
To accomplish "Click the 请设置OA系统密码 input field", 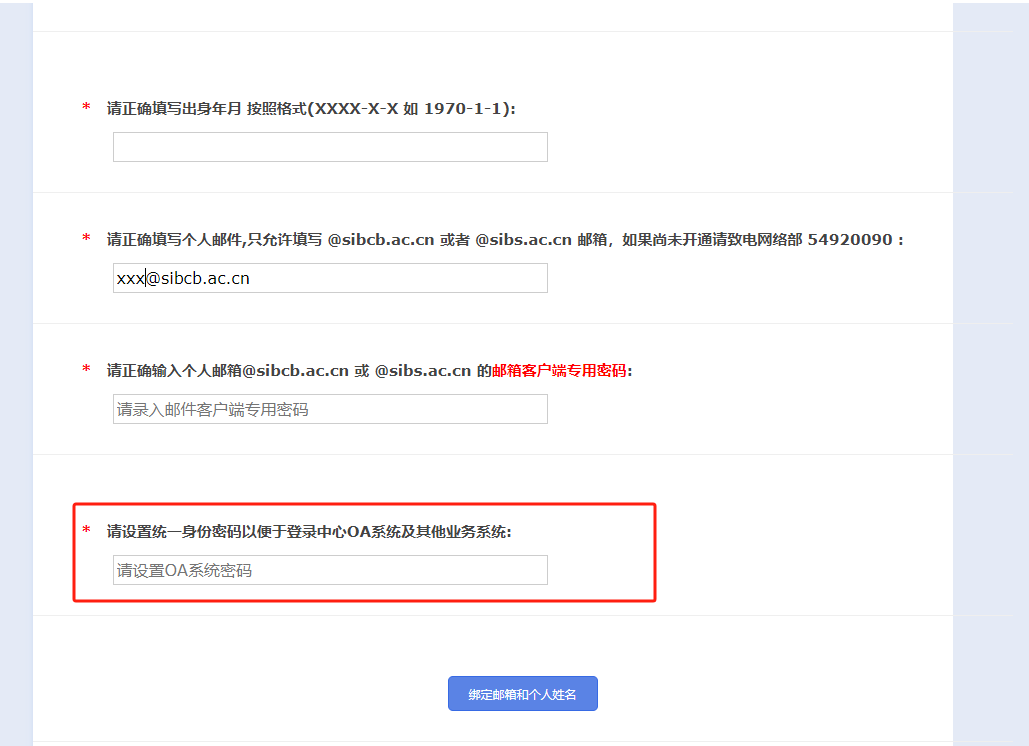I will pos(330,570).
